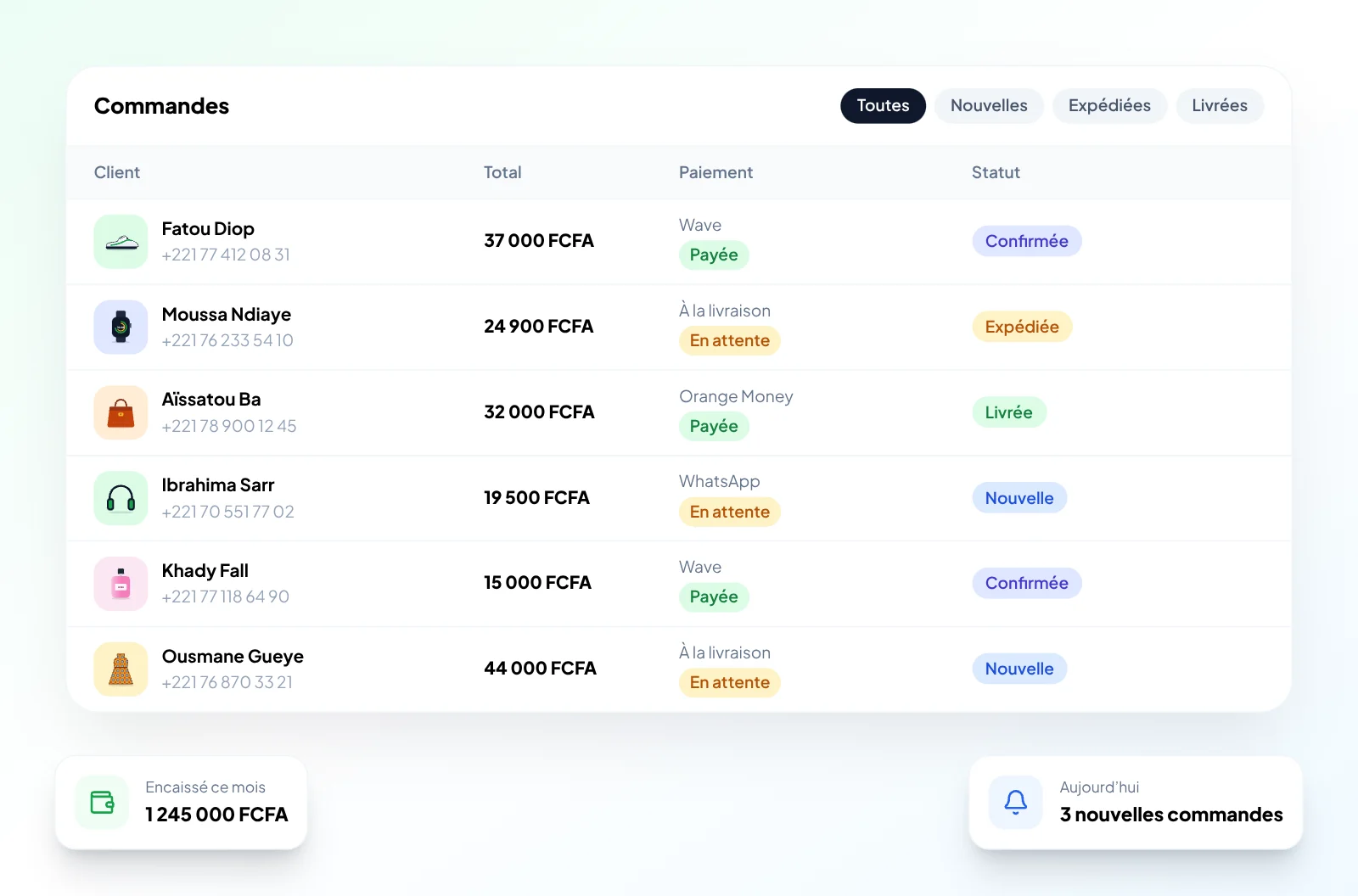Image resolution: width=1358 pixels, height=896 pixels.
Task: Click the Encaissé ce mois label
Action: point(205,787)
